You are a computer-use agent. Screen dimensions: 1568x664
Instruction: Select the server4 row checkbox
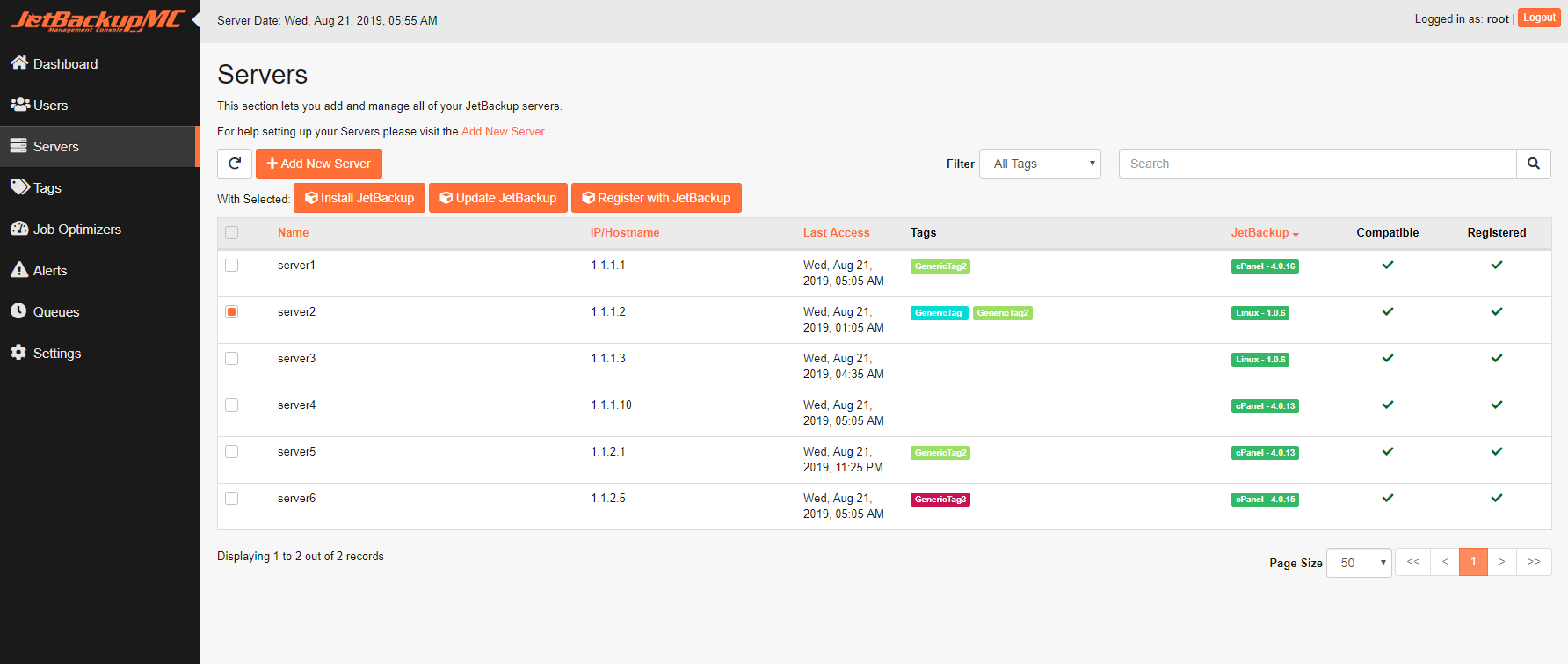[232, 405]
